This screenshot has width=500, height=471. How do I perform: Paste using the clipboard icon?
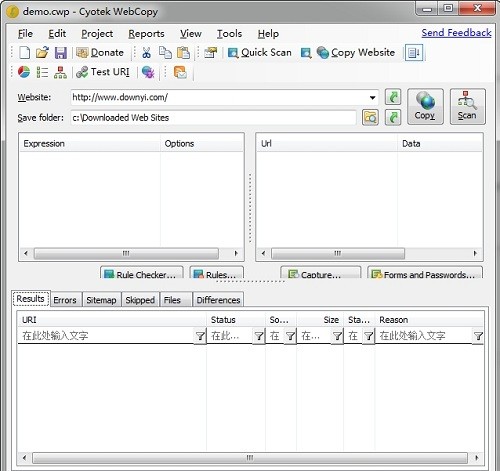tap(183, 53)
